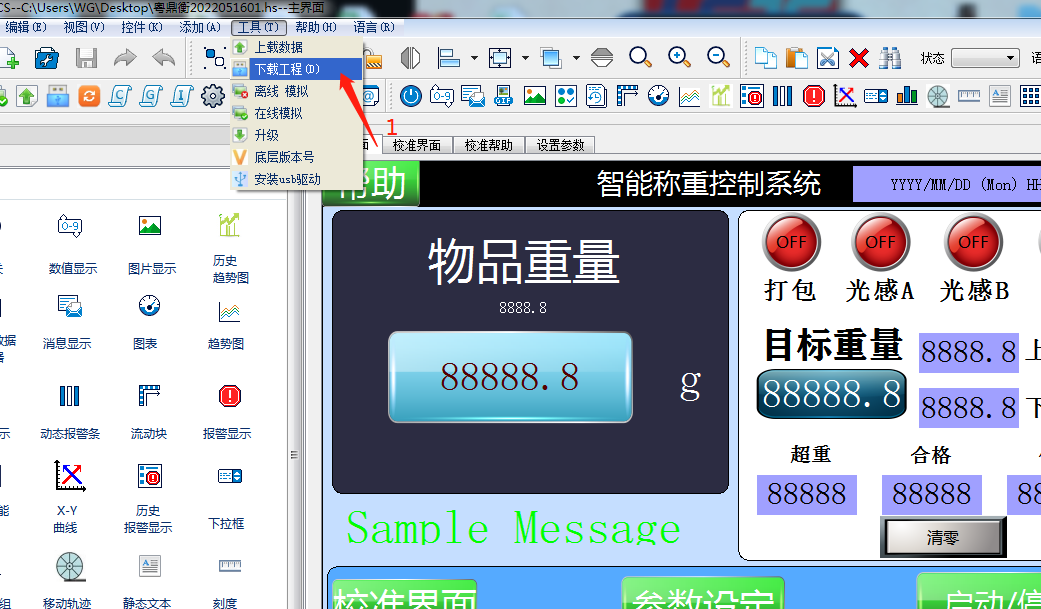Select the 目标重量 88888.8 input field
1041x609 pixels.
(832, 394)
